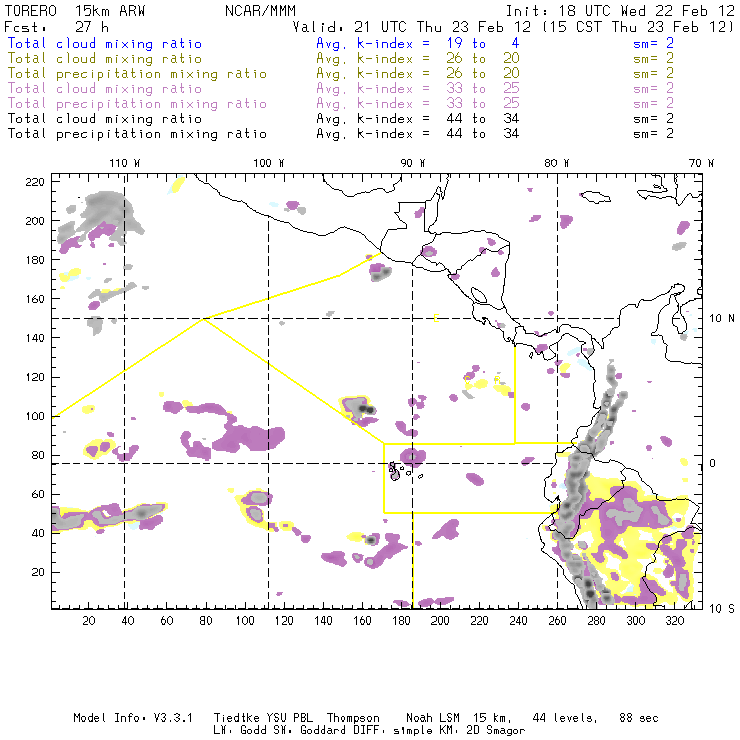740x740 pixels.
Task: Select the "320" tick on the horizontal axis
Action: pyautogui.click(x=675, y=621)
